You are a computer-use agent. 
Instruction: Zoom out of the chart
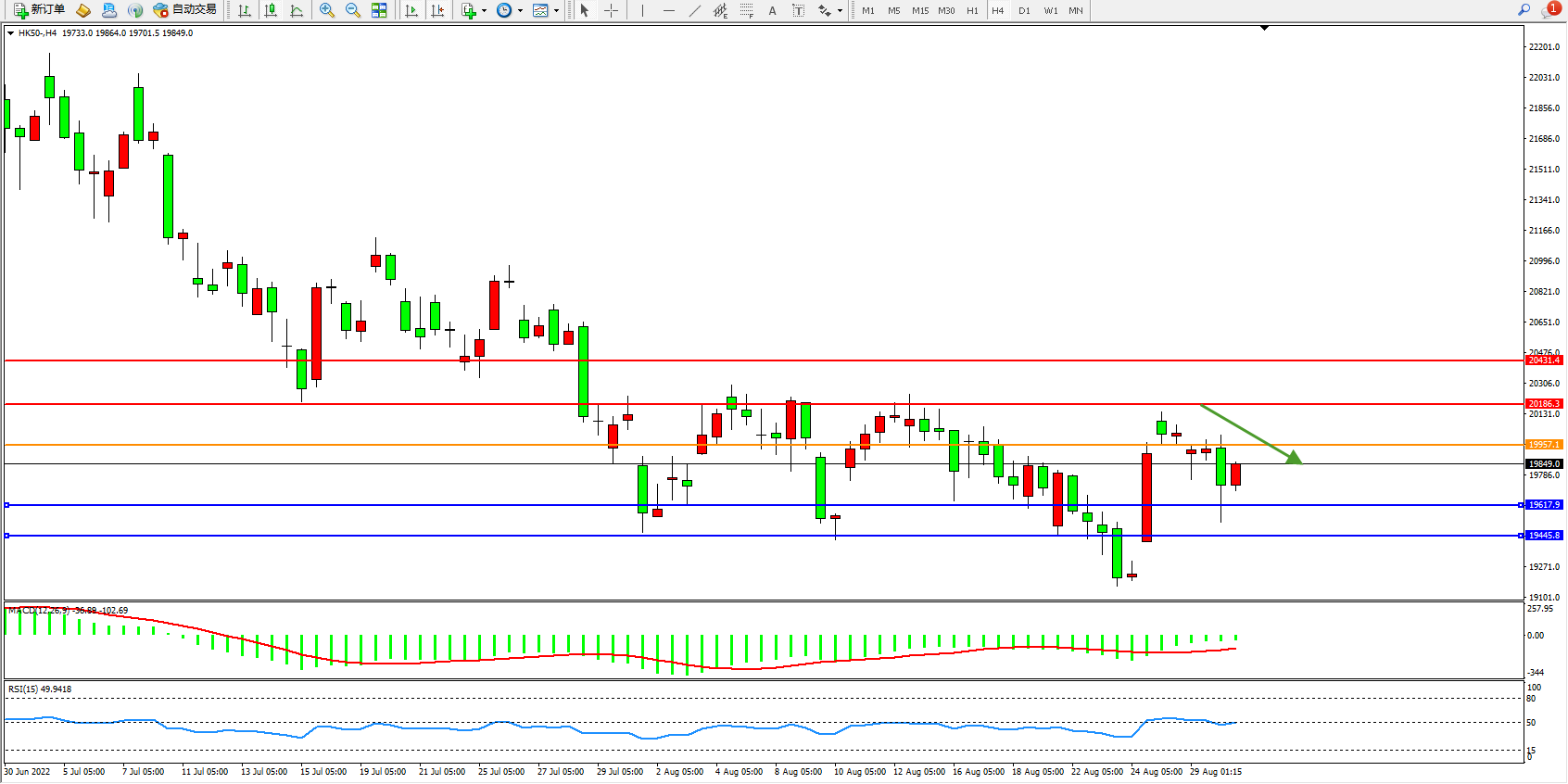(x=353, y=10)
